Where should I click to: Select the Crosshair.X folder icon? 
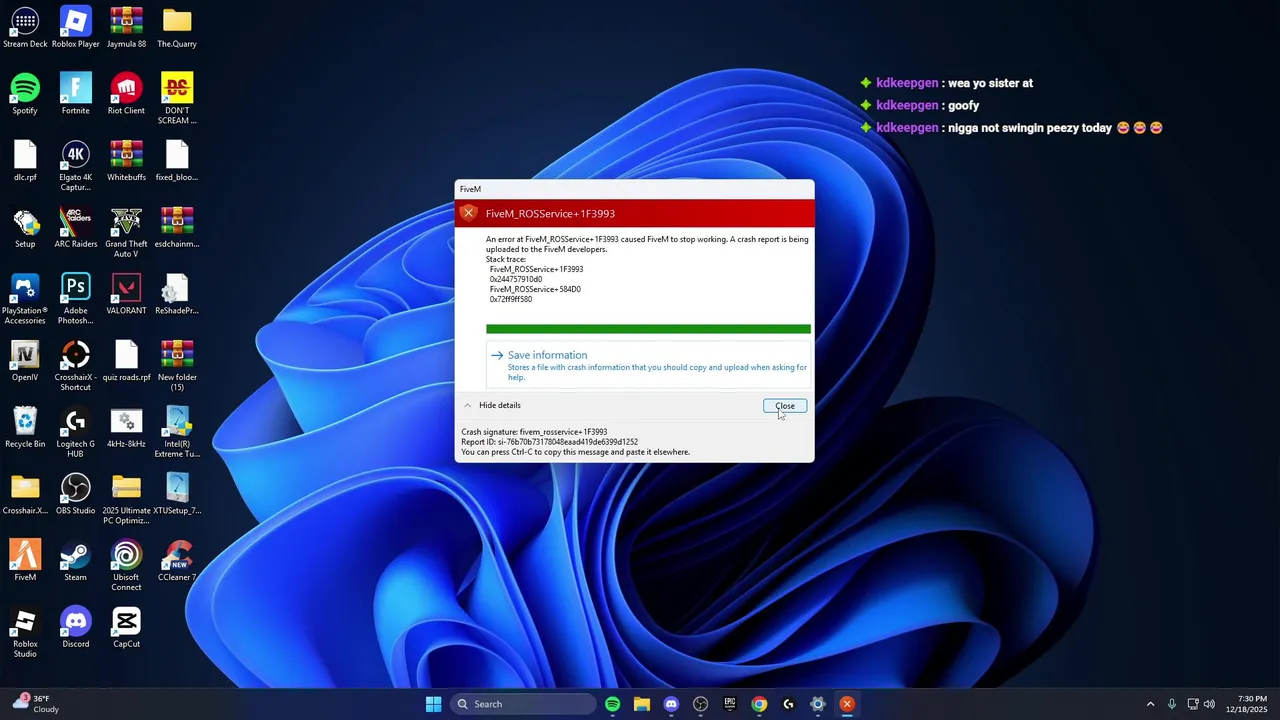25,494
